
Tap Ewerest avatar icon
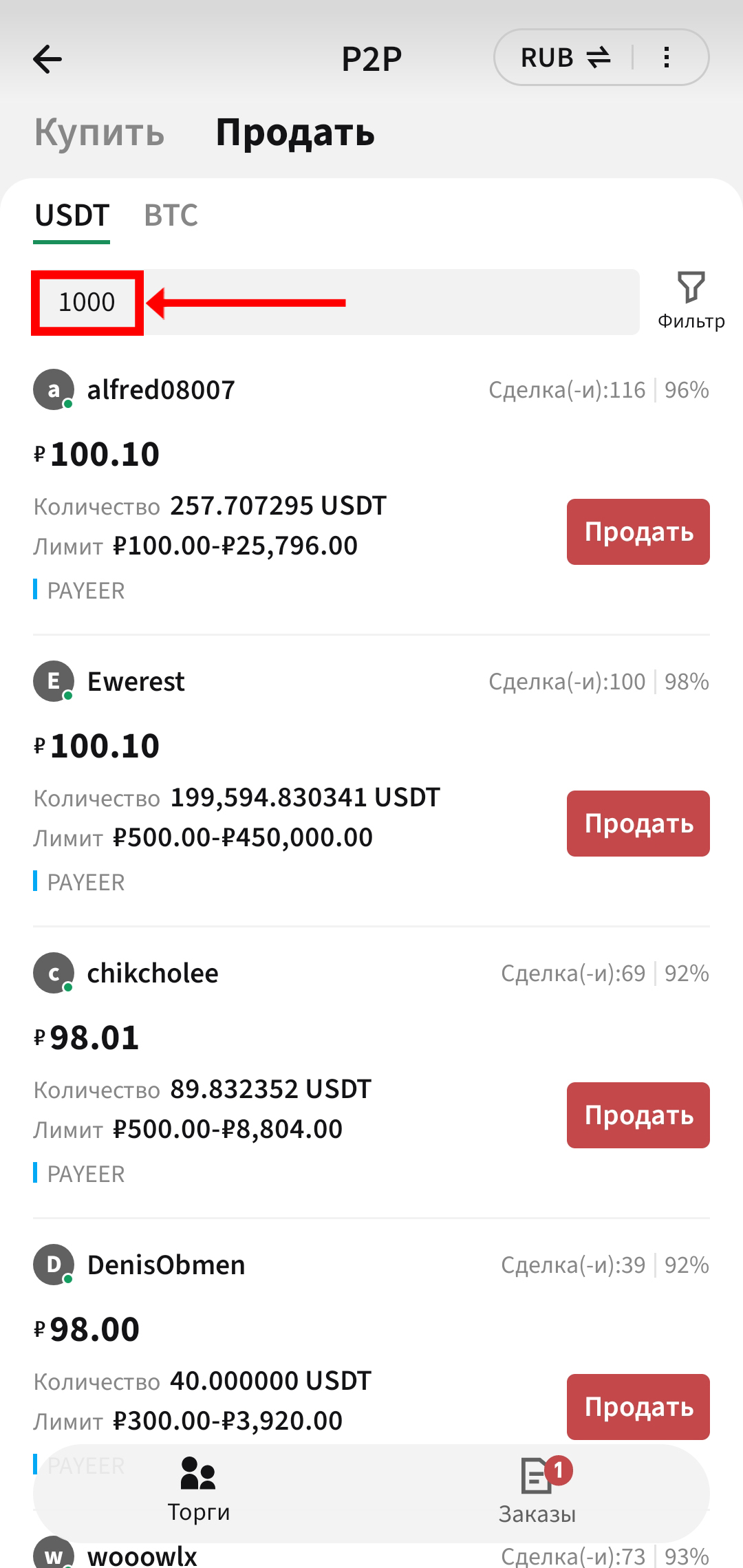[x=54, y=681]
